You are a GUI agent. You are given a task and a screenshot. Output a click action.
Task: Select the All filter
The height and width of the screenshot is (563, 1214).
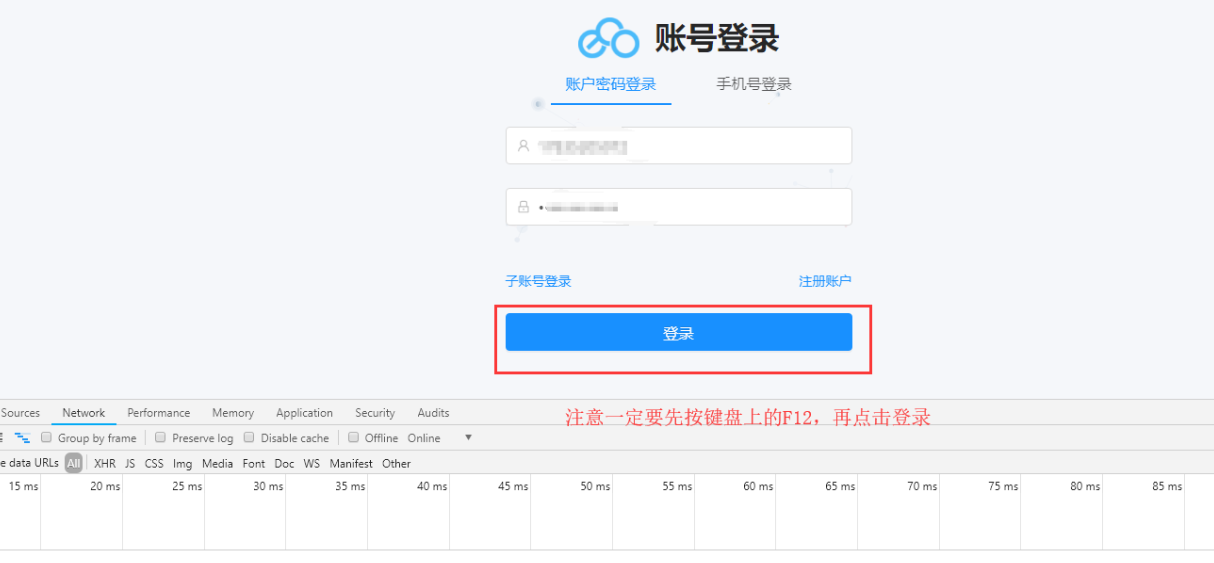pos(74,463)
